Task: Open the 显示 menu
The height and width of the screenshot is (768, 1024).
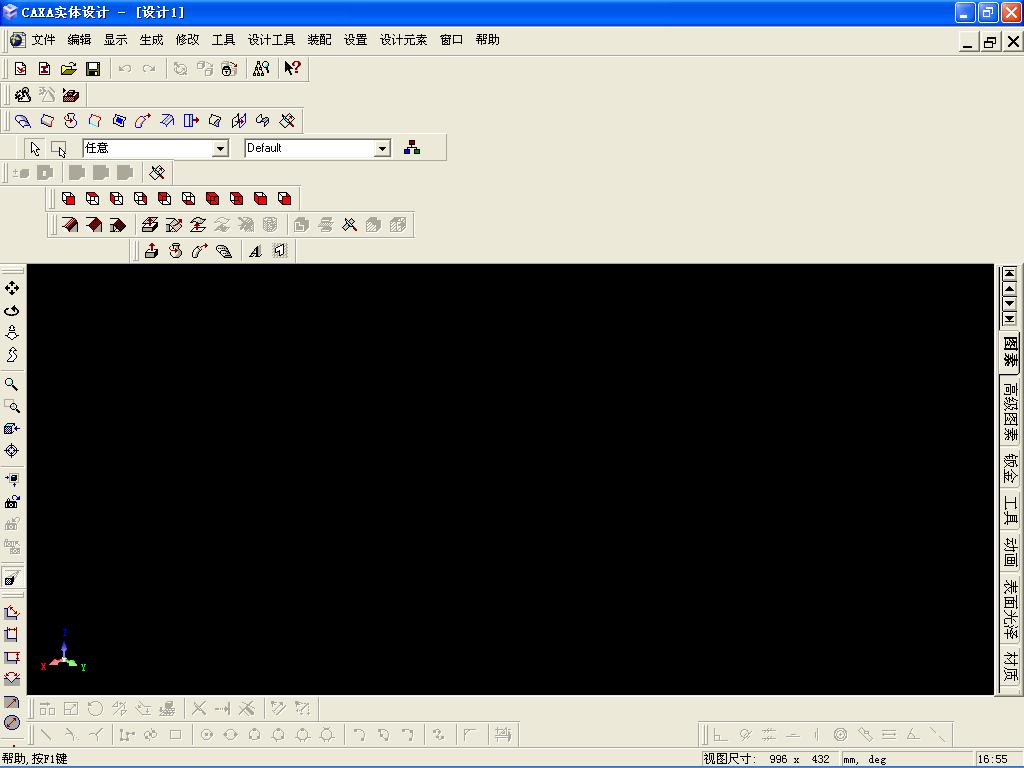Action: click(115, 40)
